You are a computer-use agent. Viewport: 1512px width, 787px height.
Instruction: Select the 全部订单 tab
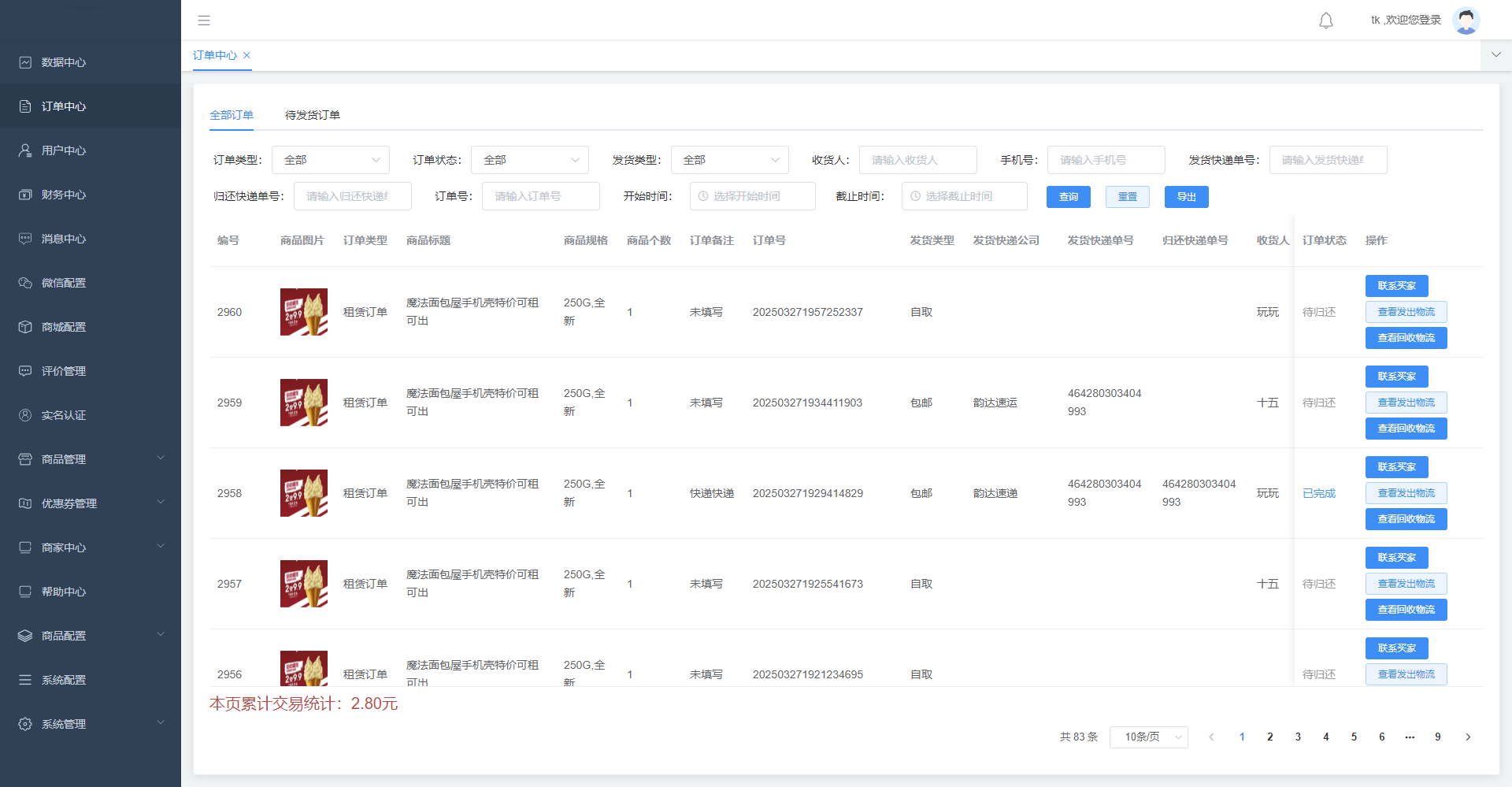pyautogui.click(x=232, y=115)
